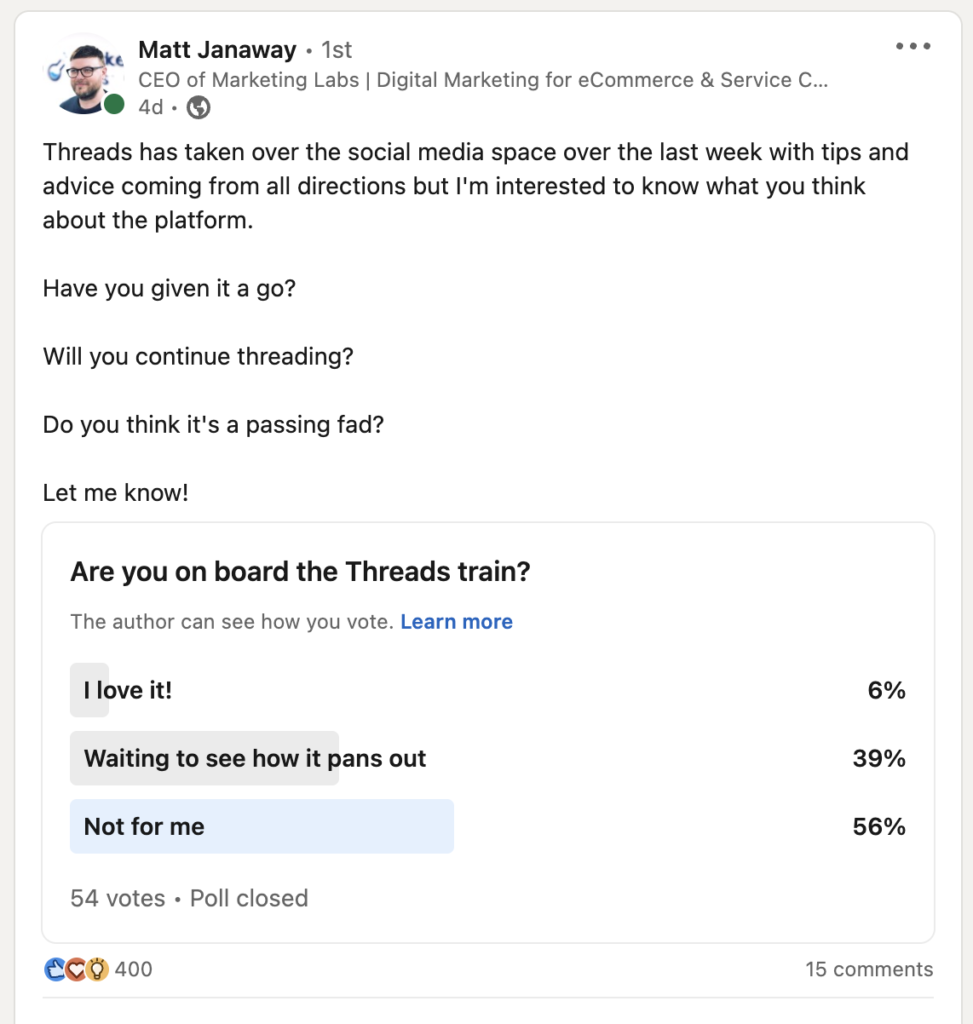
Task: Click the 4d post timestamp
Action: (x=151, y=107)
